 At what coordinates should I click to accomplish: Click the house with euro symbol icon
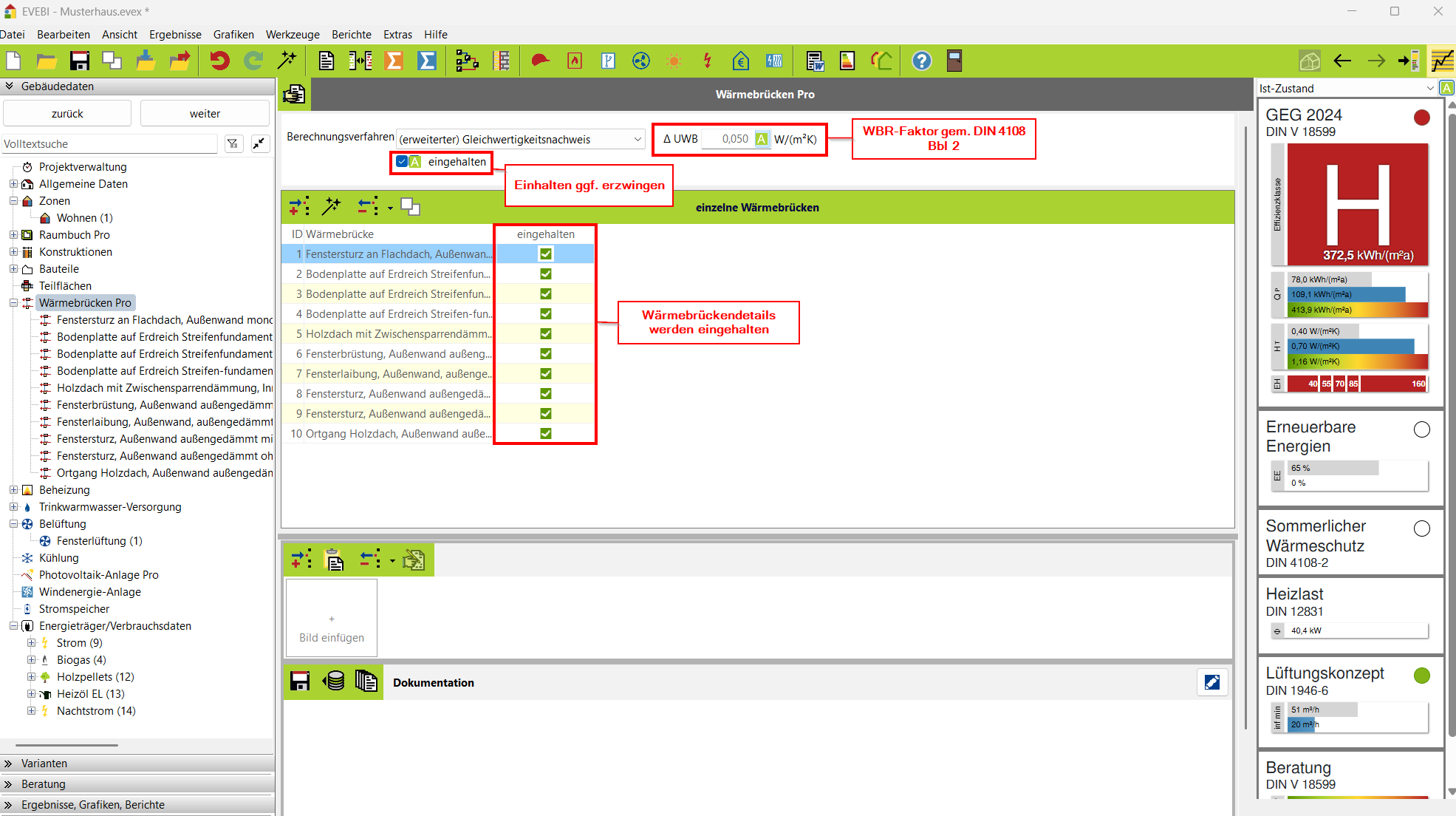[740, 61]
